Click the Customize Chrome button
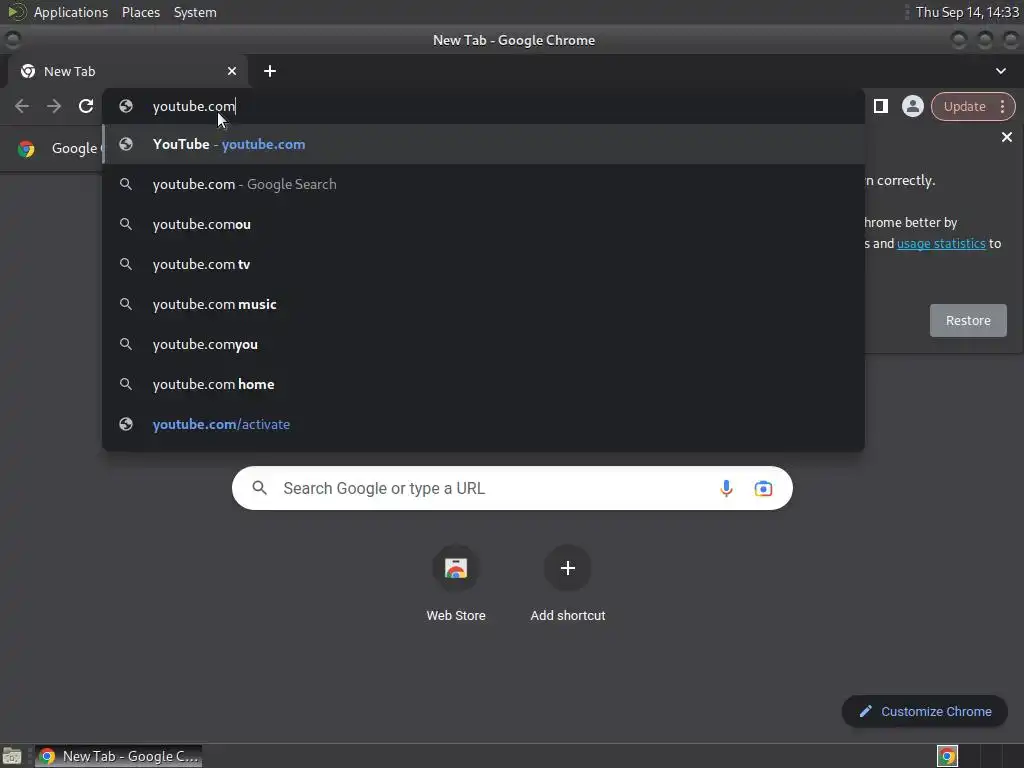The width and height of the screenshot is (1024, 768). 924,711
